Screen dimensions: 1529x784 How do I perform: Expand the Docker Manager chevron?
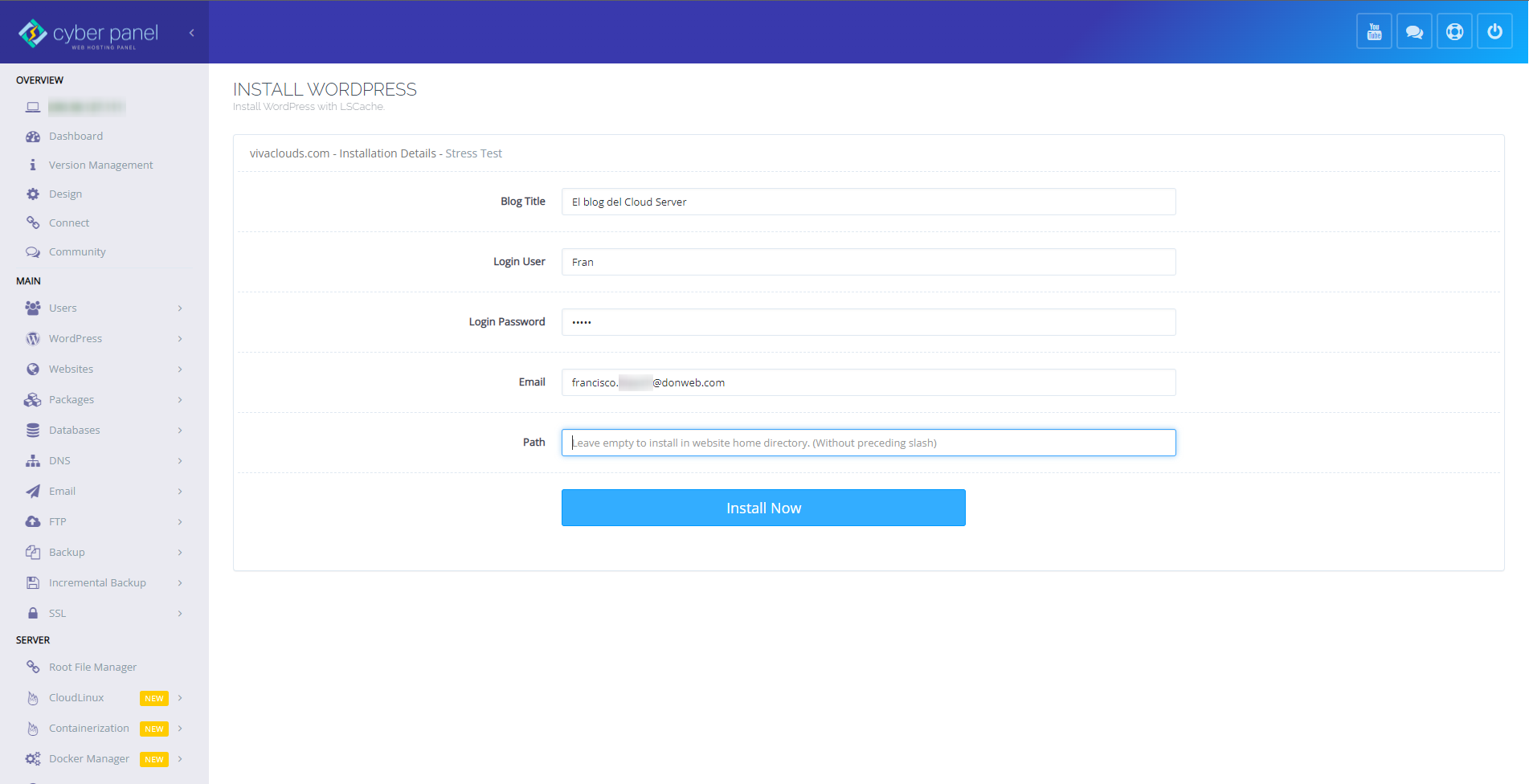[180, 758]
